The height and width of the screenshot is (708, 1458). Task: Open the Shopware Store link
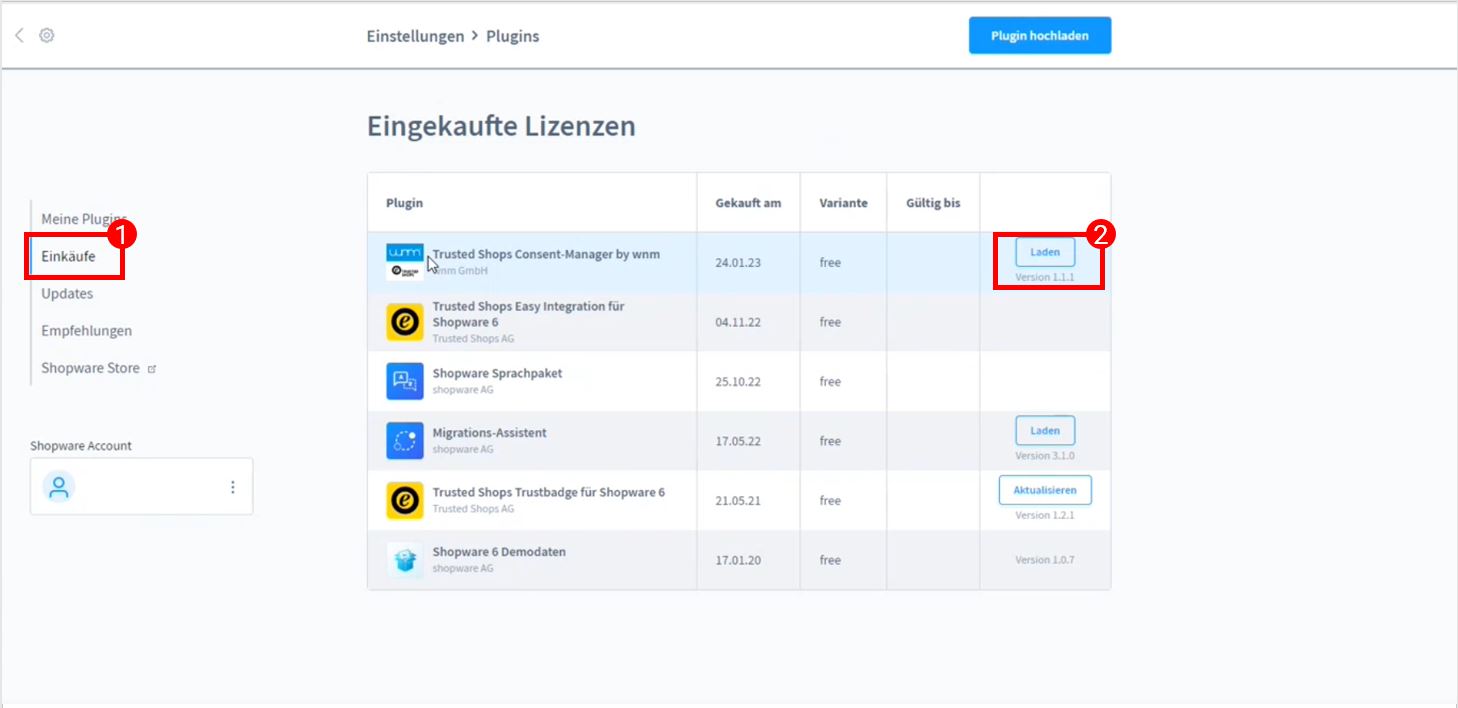coord(90,368)
